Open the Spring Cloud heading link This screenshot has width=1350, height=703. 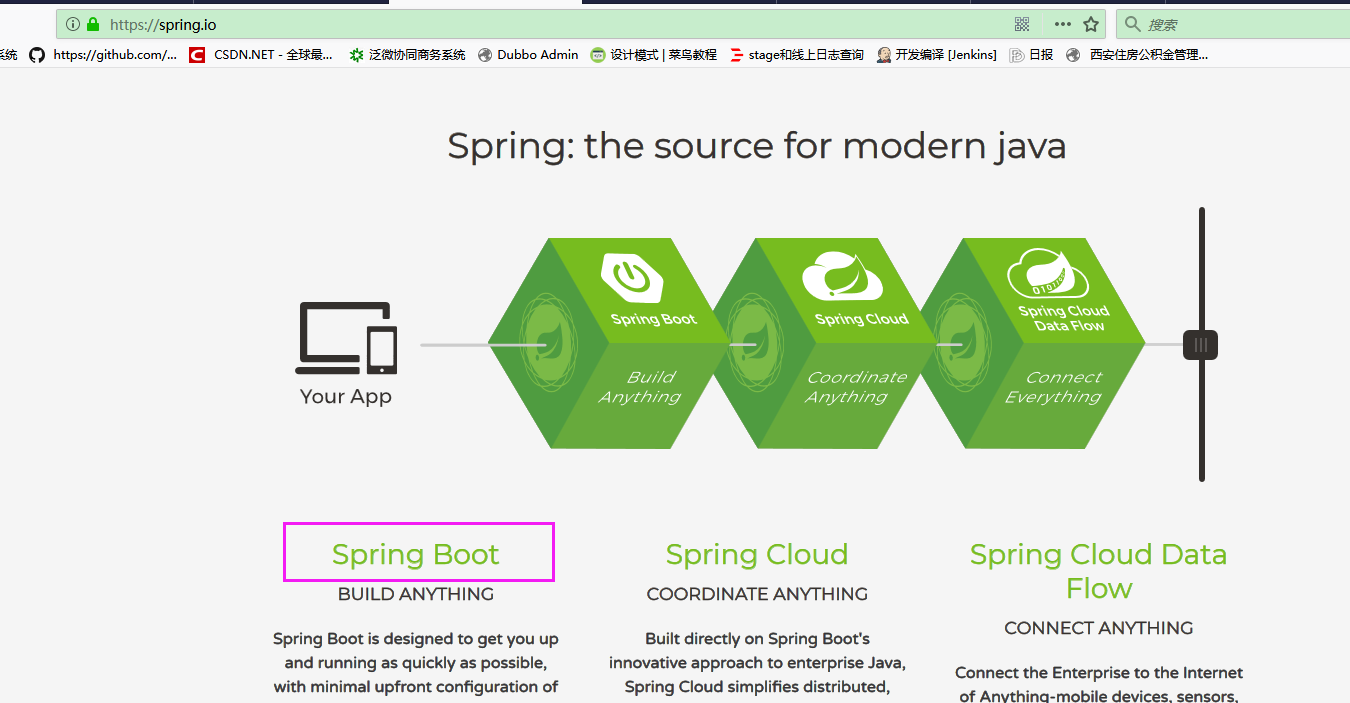(757, 554)
